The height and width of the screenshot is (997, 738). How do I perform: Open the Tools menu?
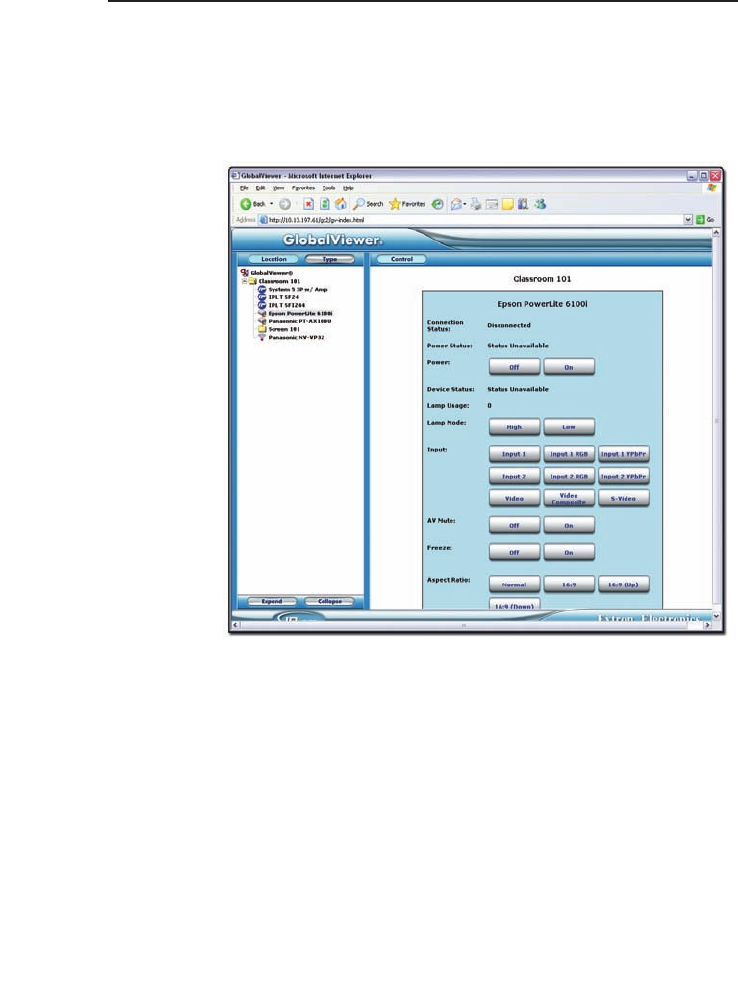pos(329,188)
